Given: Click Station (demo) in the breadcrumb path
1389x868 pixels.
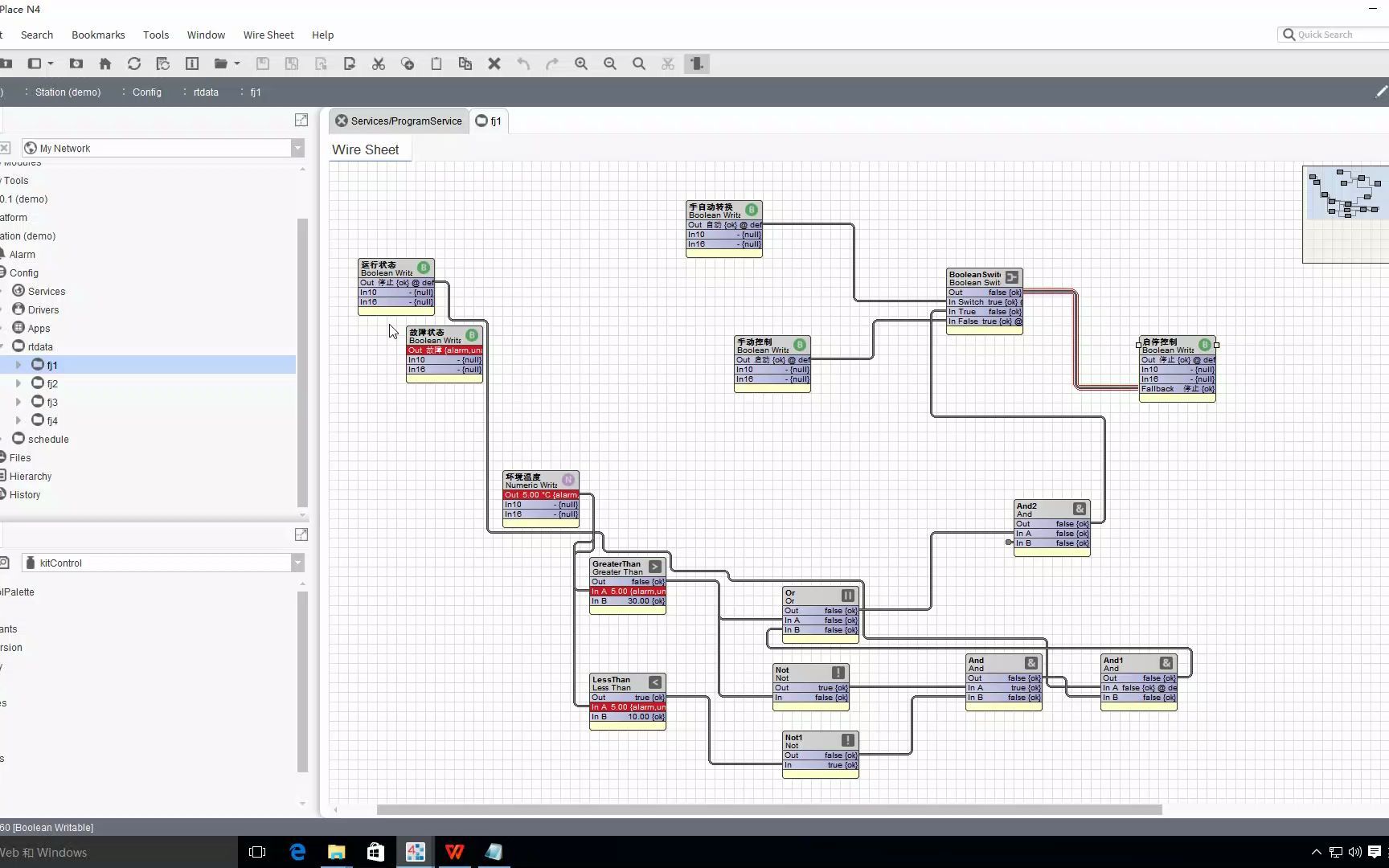Looking at the screenshot, I should pyautogui.click(x=68, y=92).
